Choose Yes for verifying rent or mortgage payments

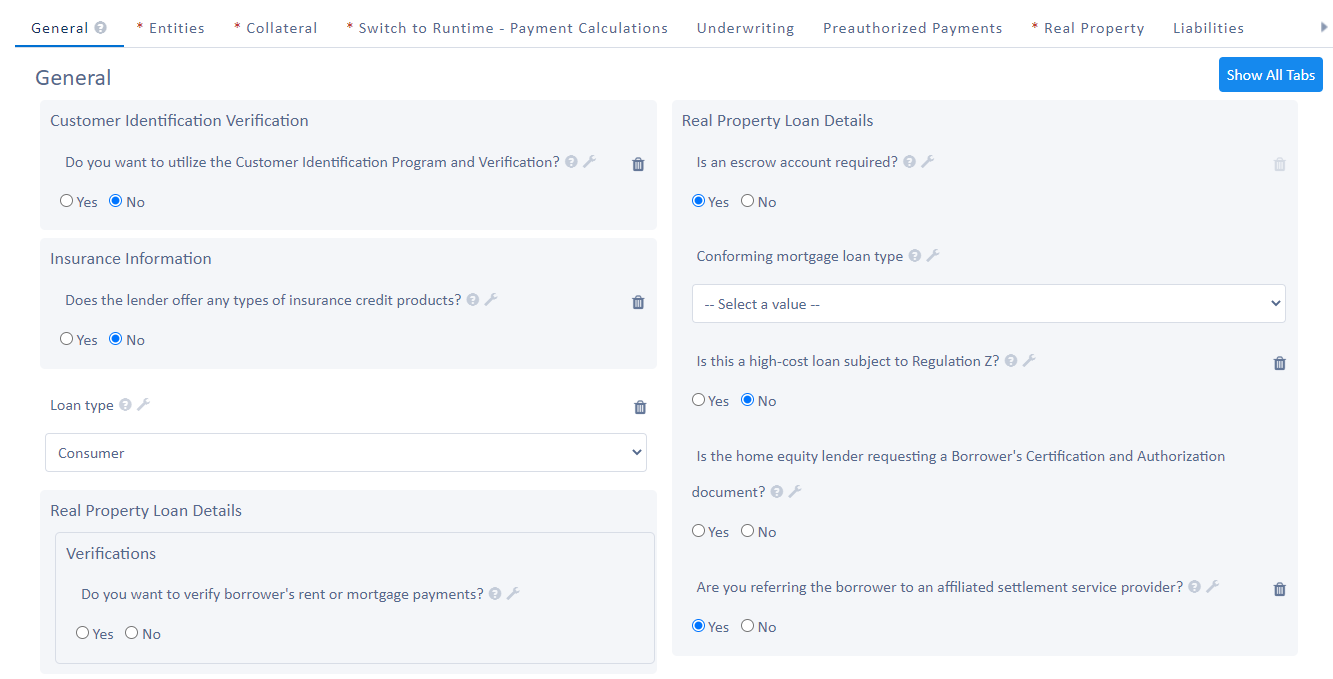(83, 633)
